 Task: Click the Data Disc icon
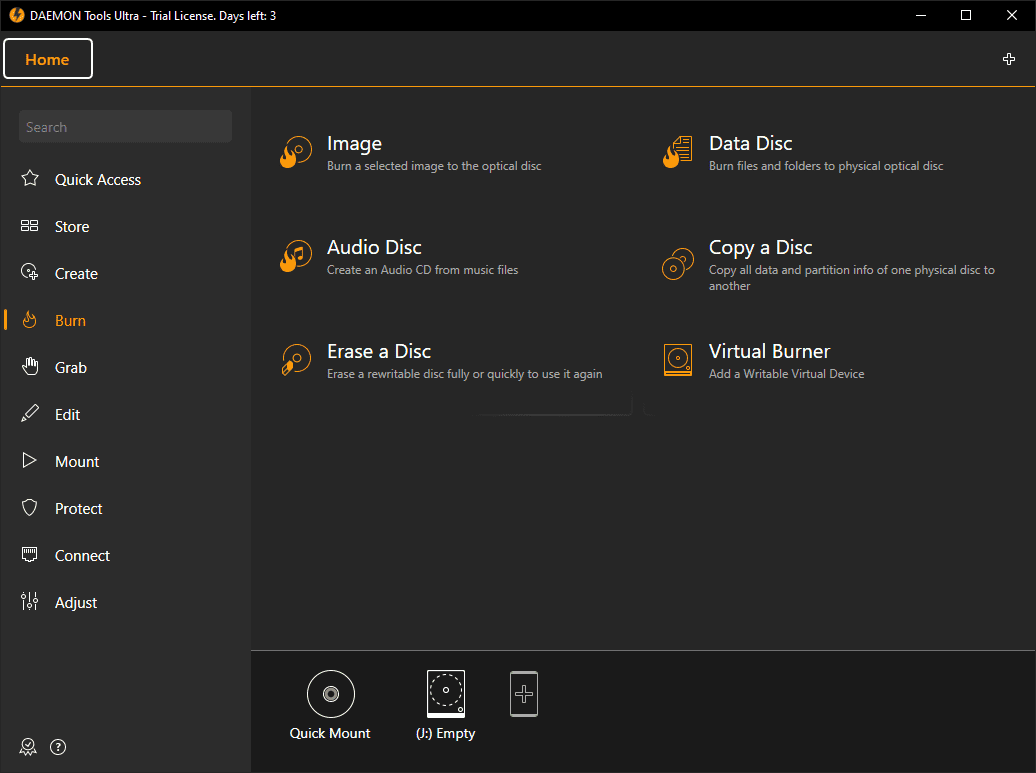point(678,153)
